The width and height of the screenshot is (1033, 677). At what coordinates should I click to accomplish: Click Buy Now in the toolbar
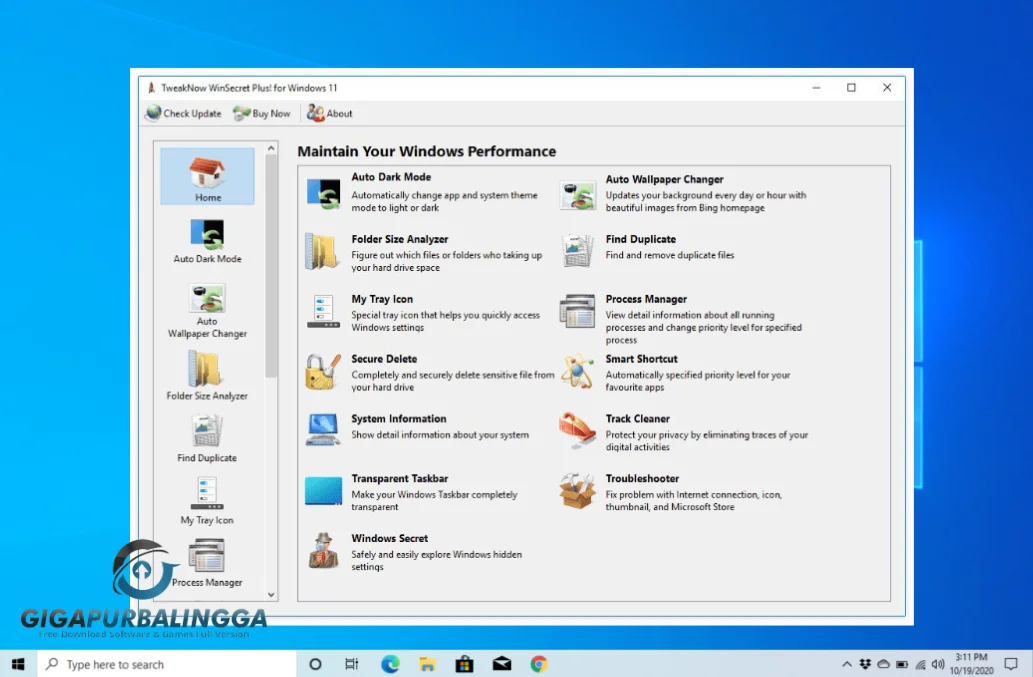pyautogui.click(x=262, y=113)
